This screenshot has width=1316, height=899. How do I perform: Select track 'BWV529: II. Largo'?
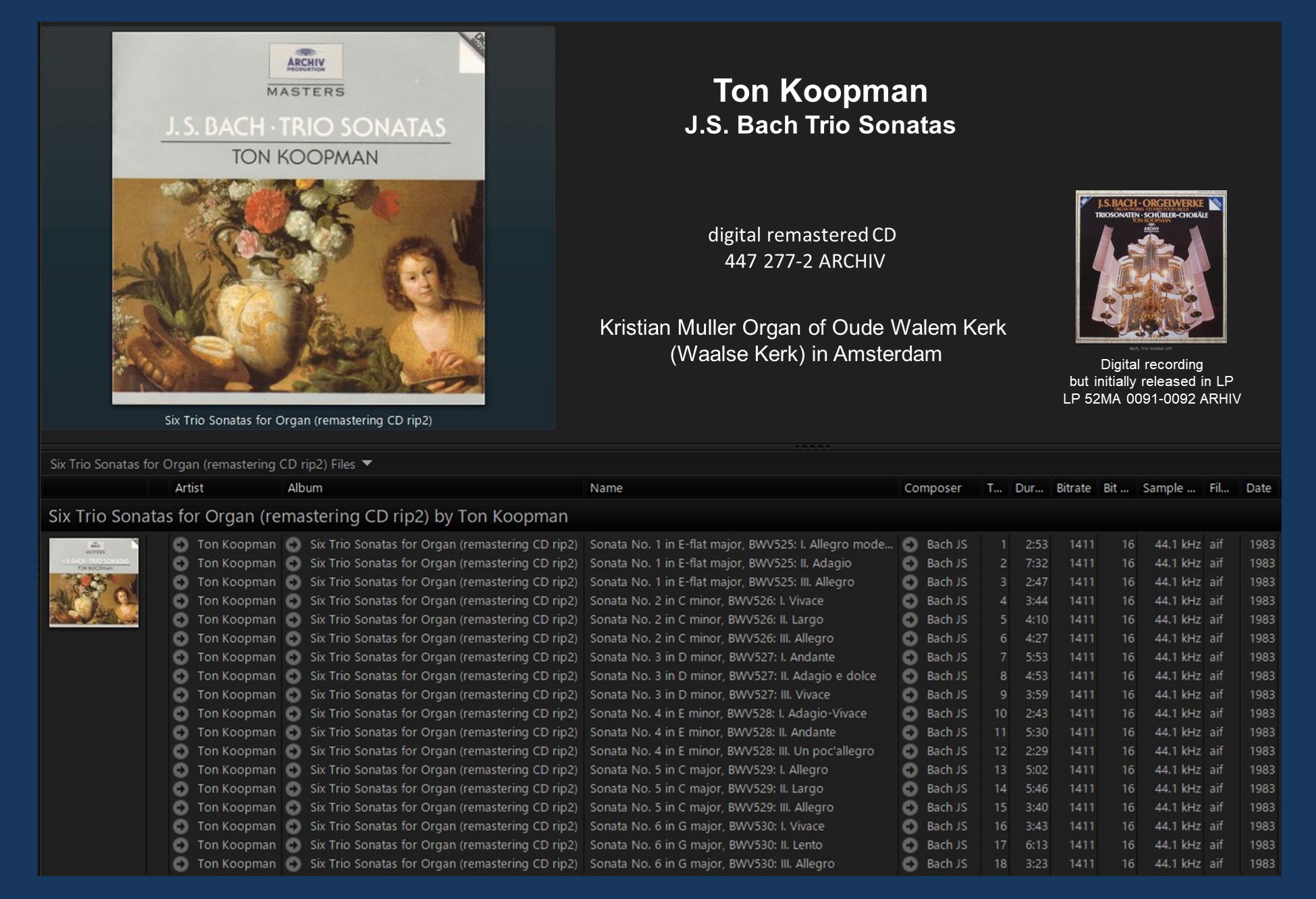point(707,789)
